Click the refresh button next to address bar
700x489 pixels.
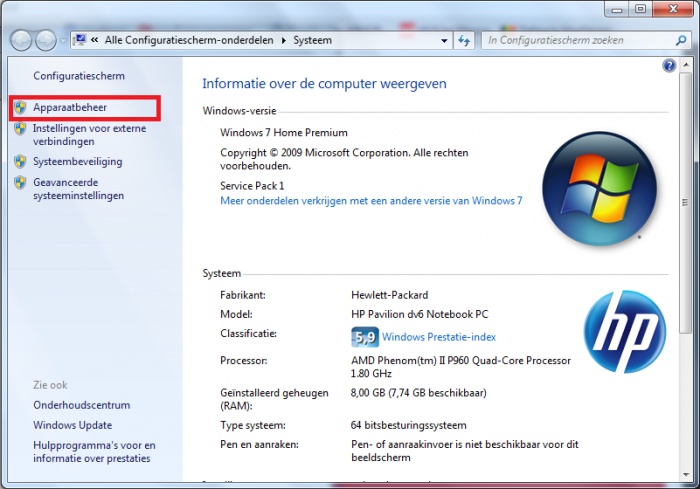pyautogui.click(x=464, y=41)
